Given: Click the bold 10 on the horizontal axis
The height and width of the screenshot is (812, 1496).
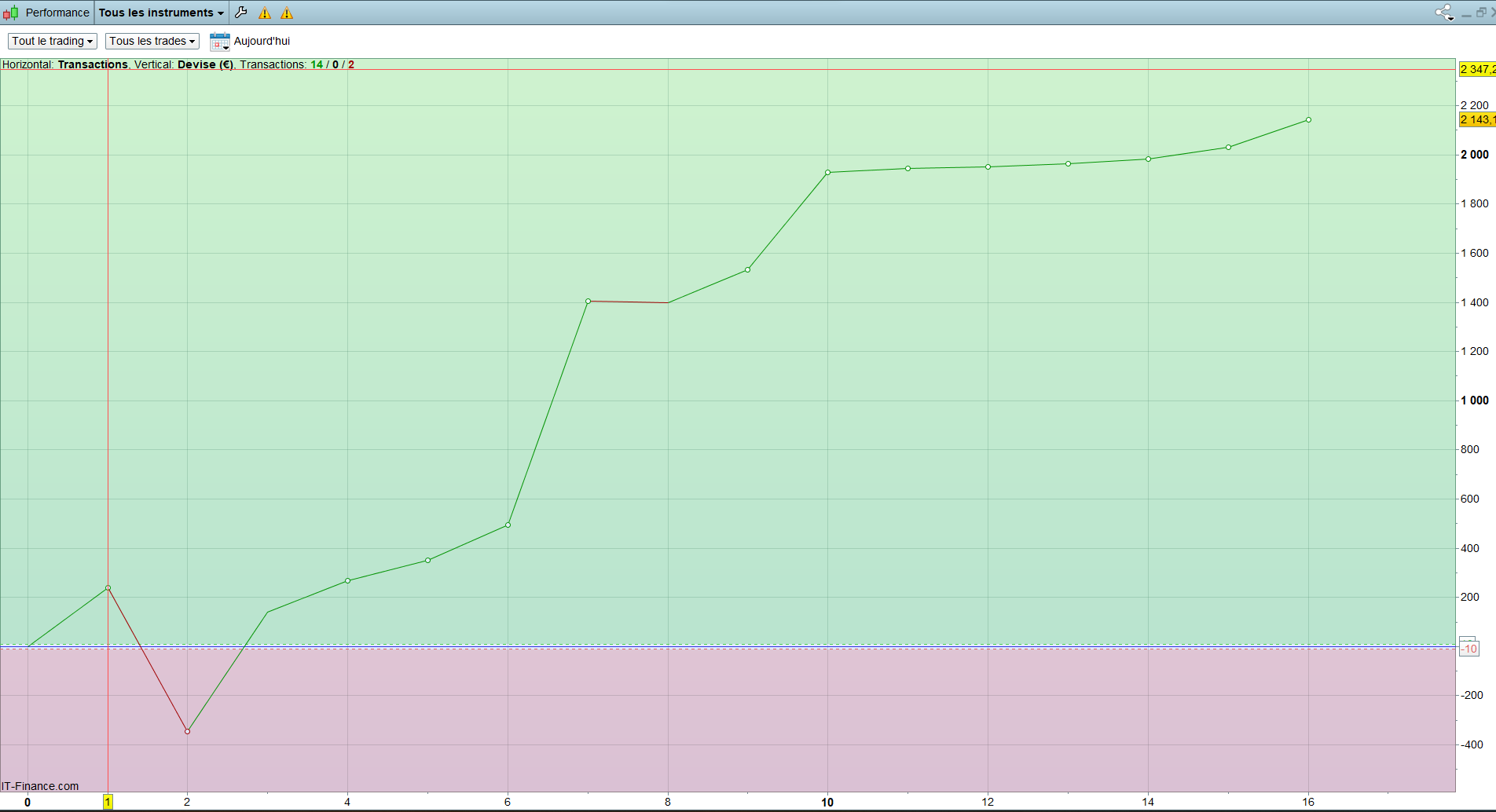Looking at the screenshot, I should pyautogui.click(x=827, y=802).
